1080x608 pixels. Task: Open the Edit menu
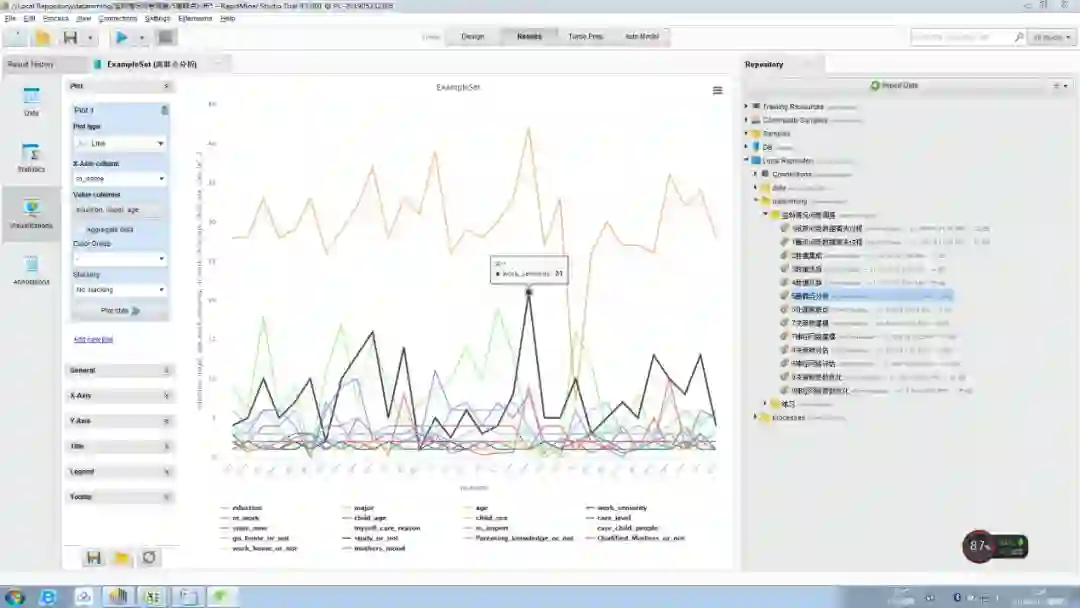click(30, 19)
